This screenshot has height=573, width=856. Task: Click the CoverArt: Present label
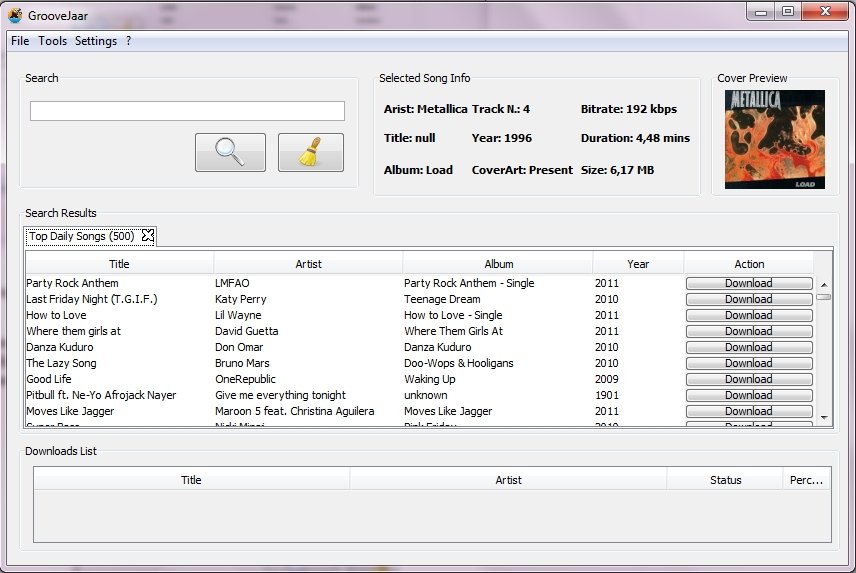(x=522, y=170)
